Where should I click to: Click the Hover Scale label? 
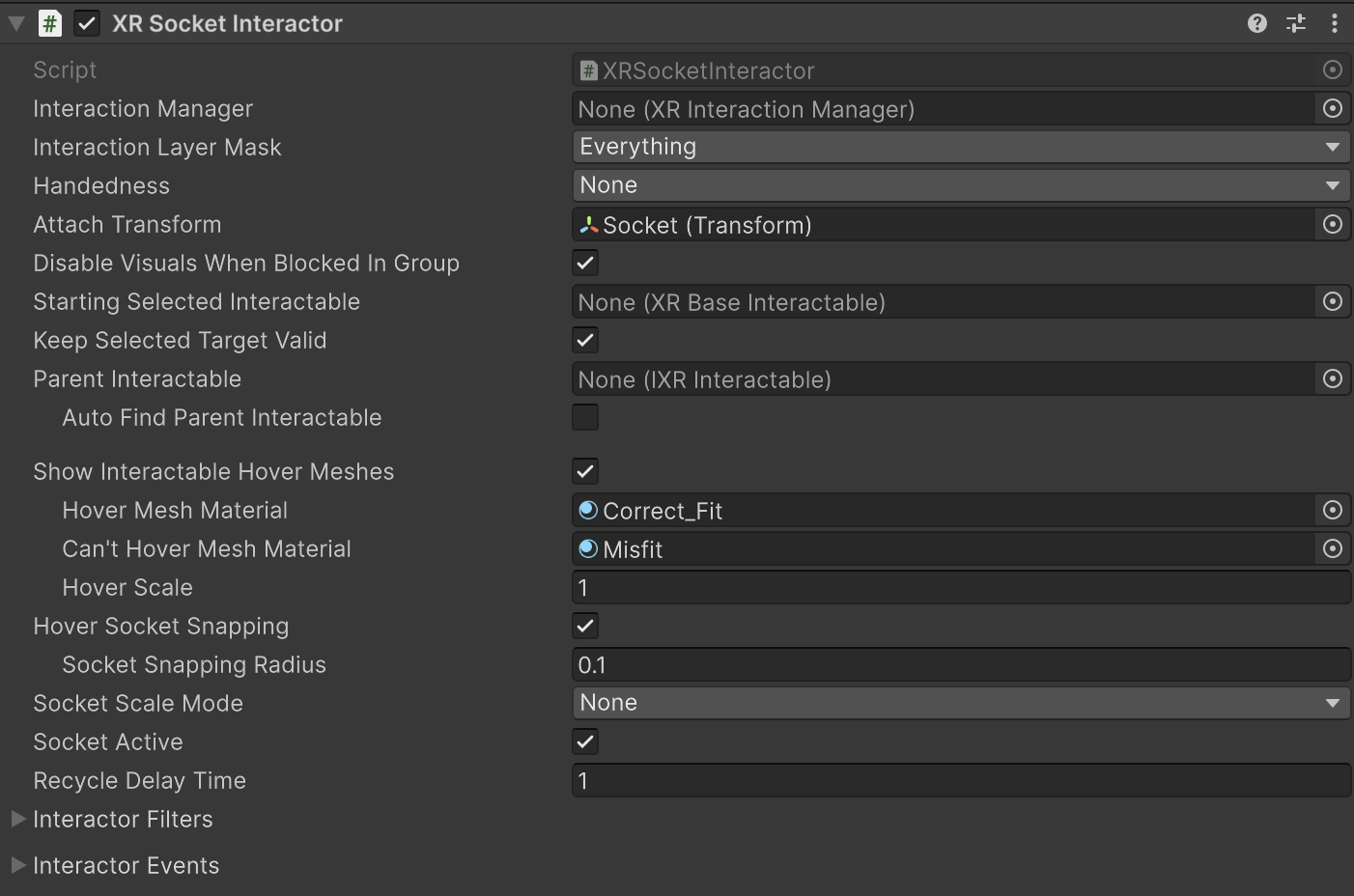(127, 587)
